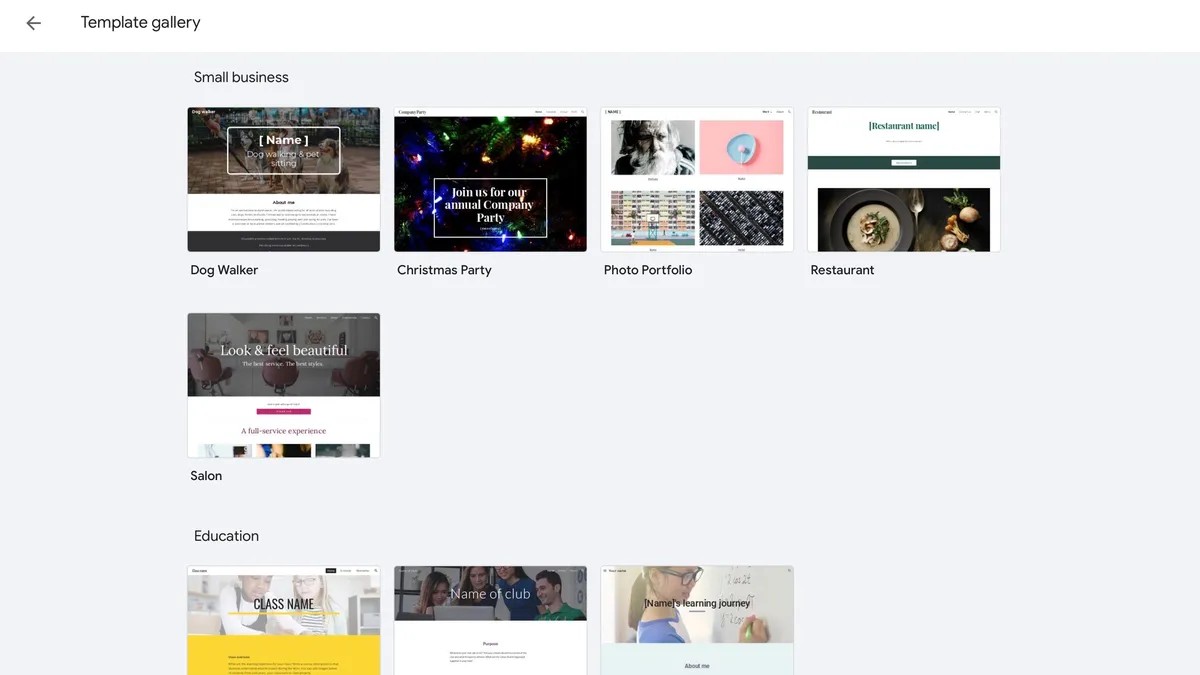Image resolution: width=1200 pixels, height=675 pixels.
Task: Click the old man portrait in Photo Portfolio
Action: point(652,147)
